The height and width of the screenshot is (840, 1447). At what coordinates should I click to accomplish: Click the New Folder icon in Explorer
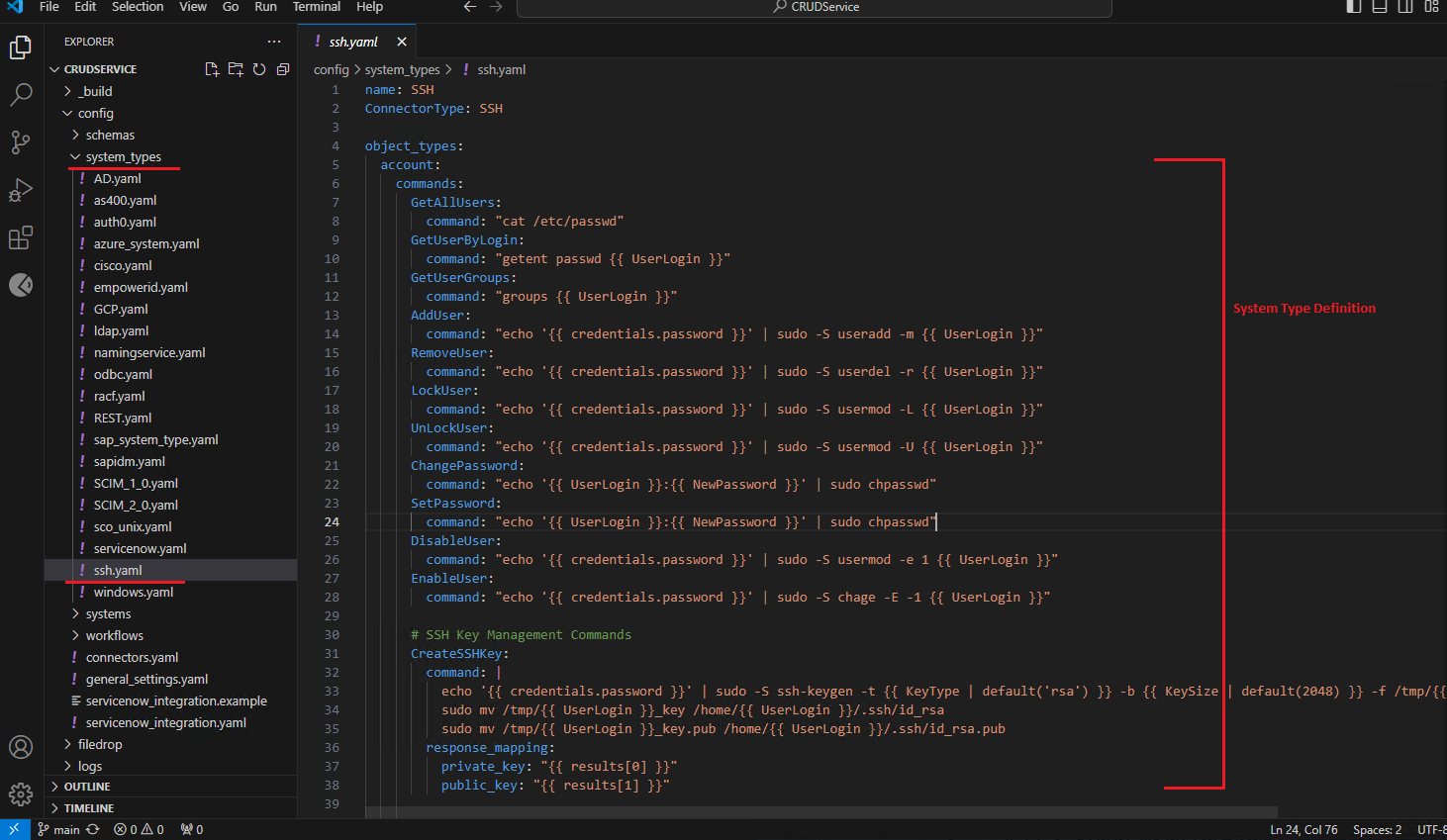pos(236,69)
